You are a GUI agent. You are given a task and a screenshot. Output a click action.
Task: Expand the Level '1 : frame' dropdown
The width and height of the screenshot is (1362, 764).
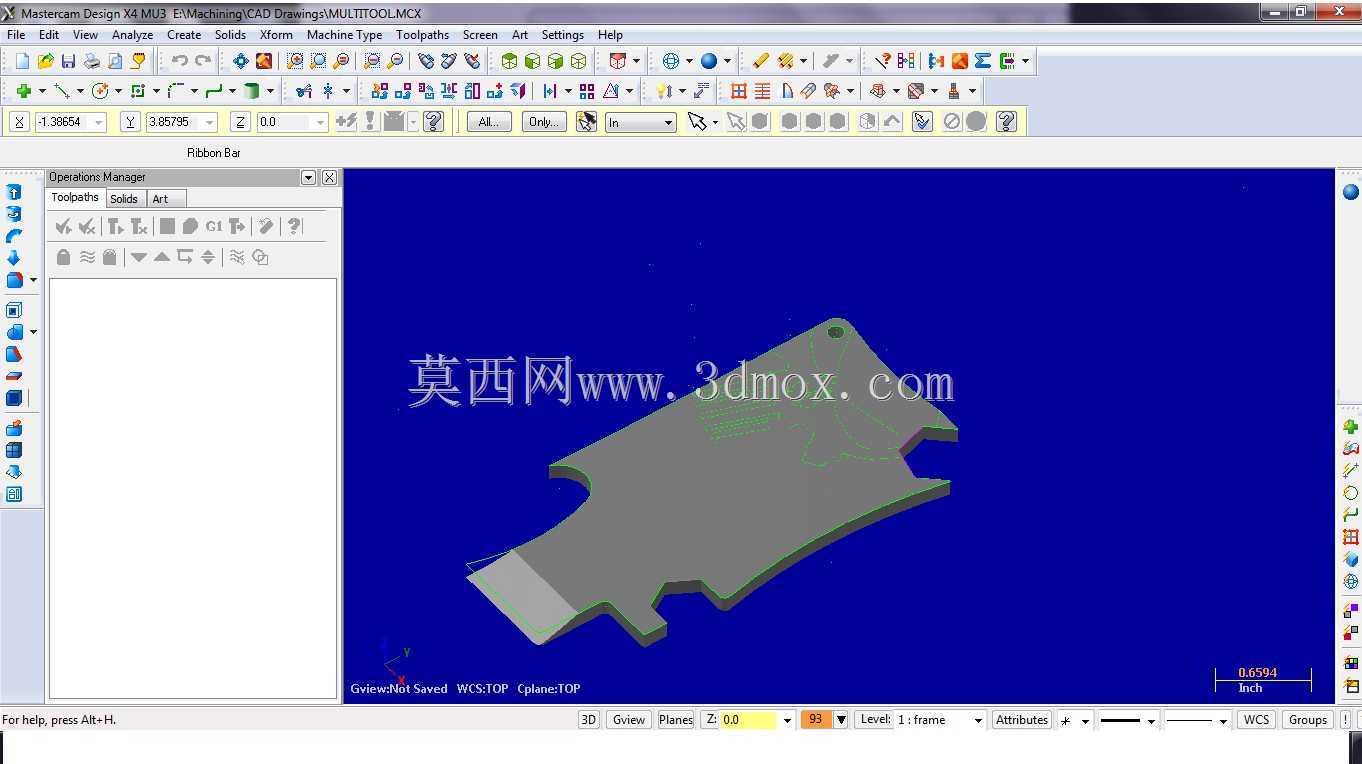[x=978, y=720]
